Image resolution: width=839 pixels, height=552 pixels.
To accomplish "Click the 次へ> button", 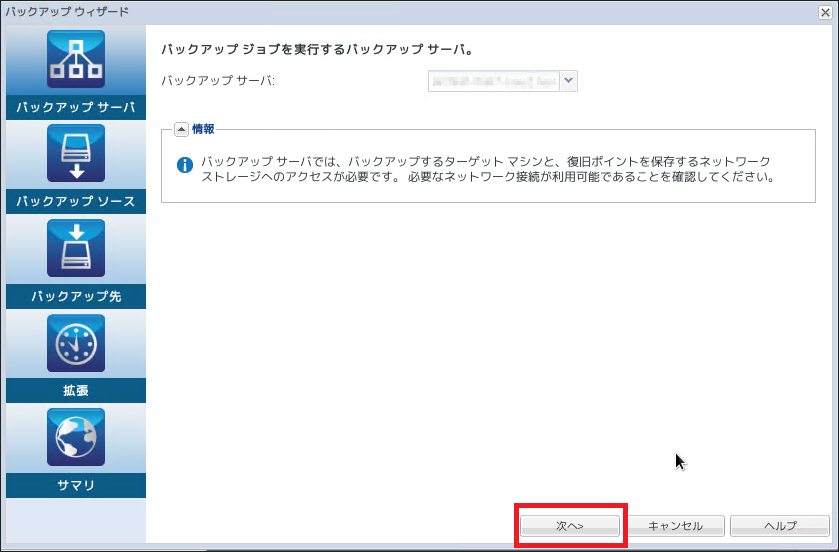I will (x=570, y=526).
